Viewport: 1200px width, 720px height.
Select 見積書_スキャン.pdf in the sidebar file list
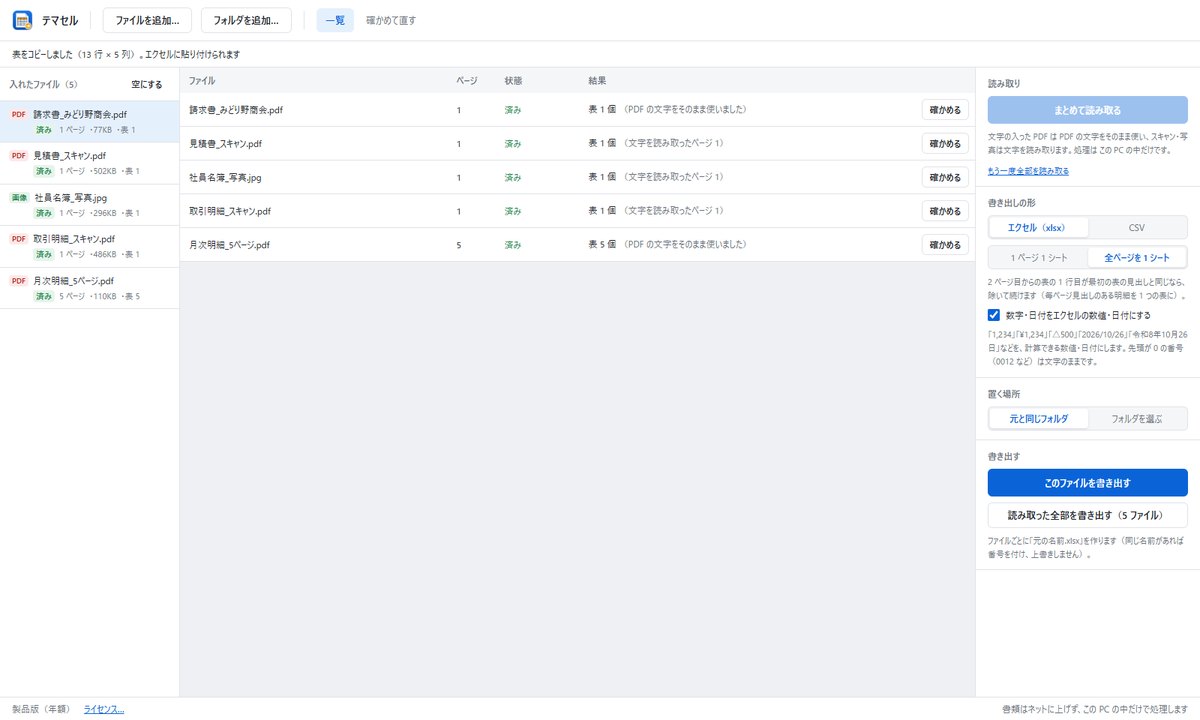pos(90,163)
